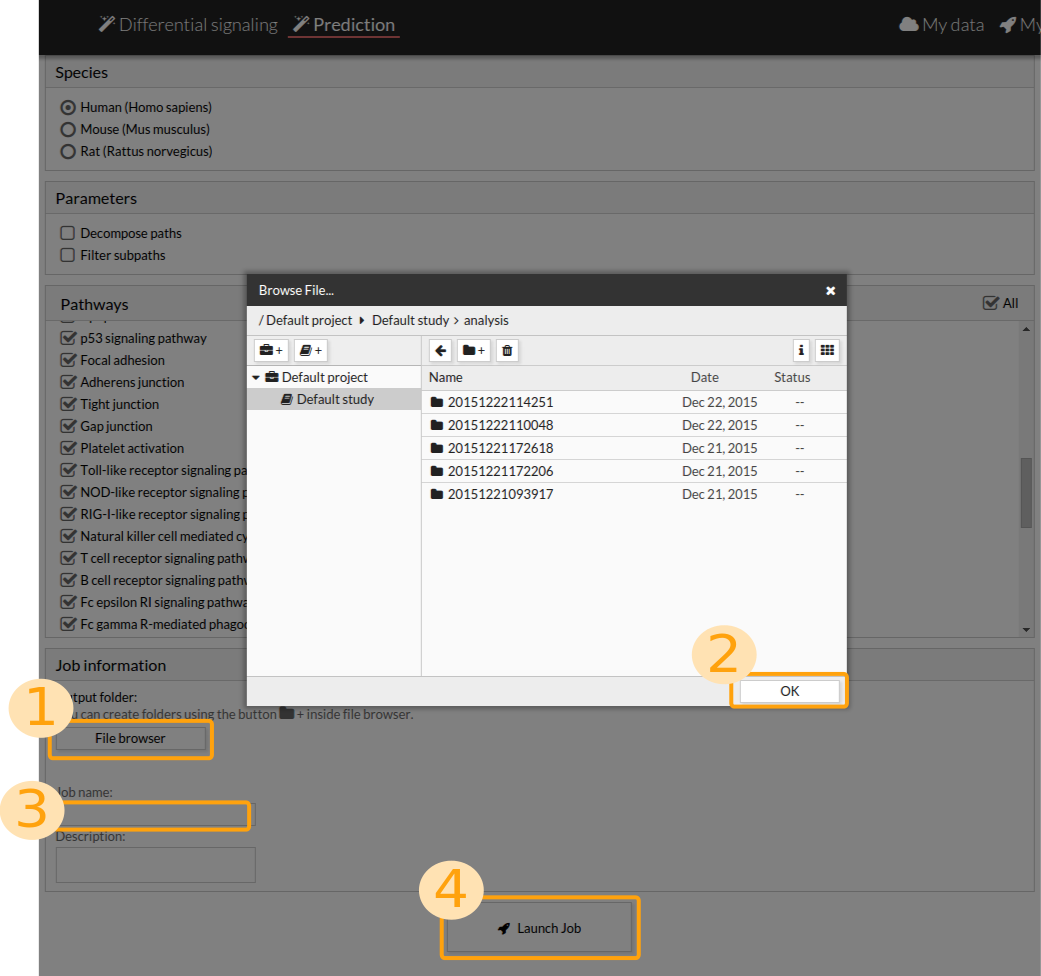Click the new study book icon

coord(310,350)
